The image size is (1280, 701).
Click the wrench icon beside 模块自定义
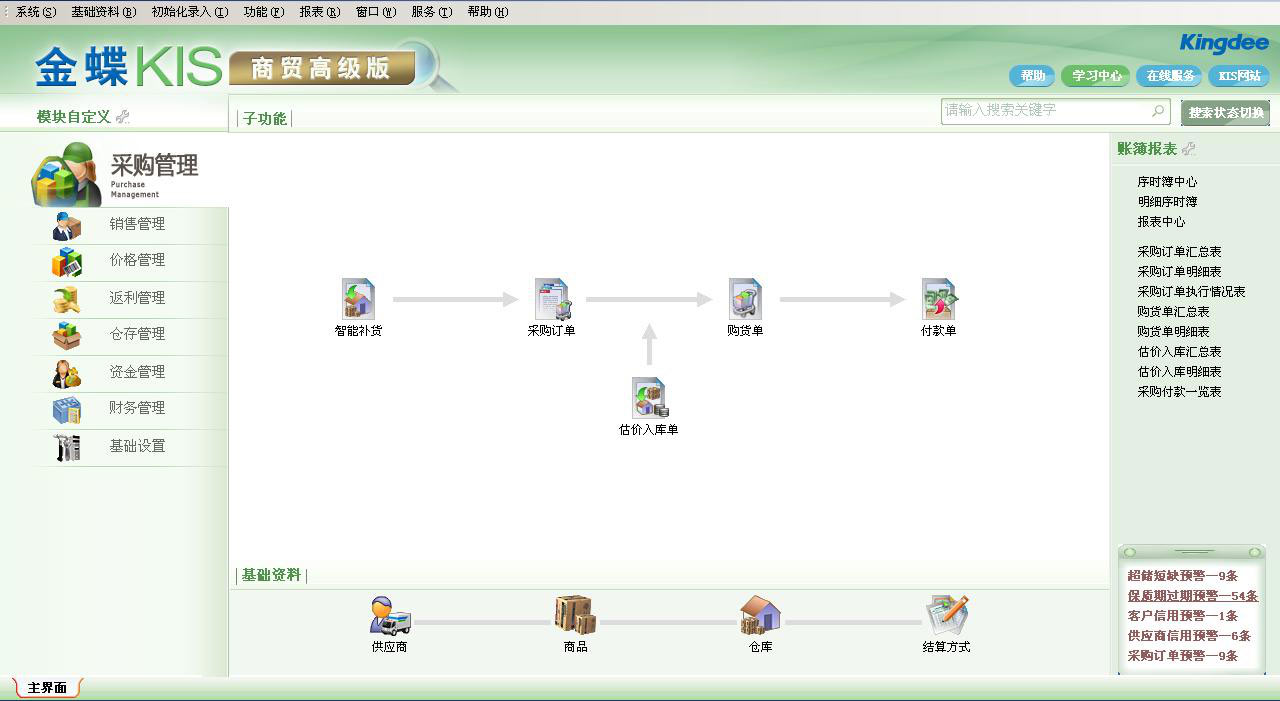pyautogui.click(x=123, y=117)
